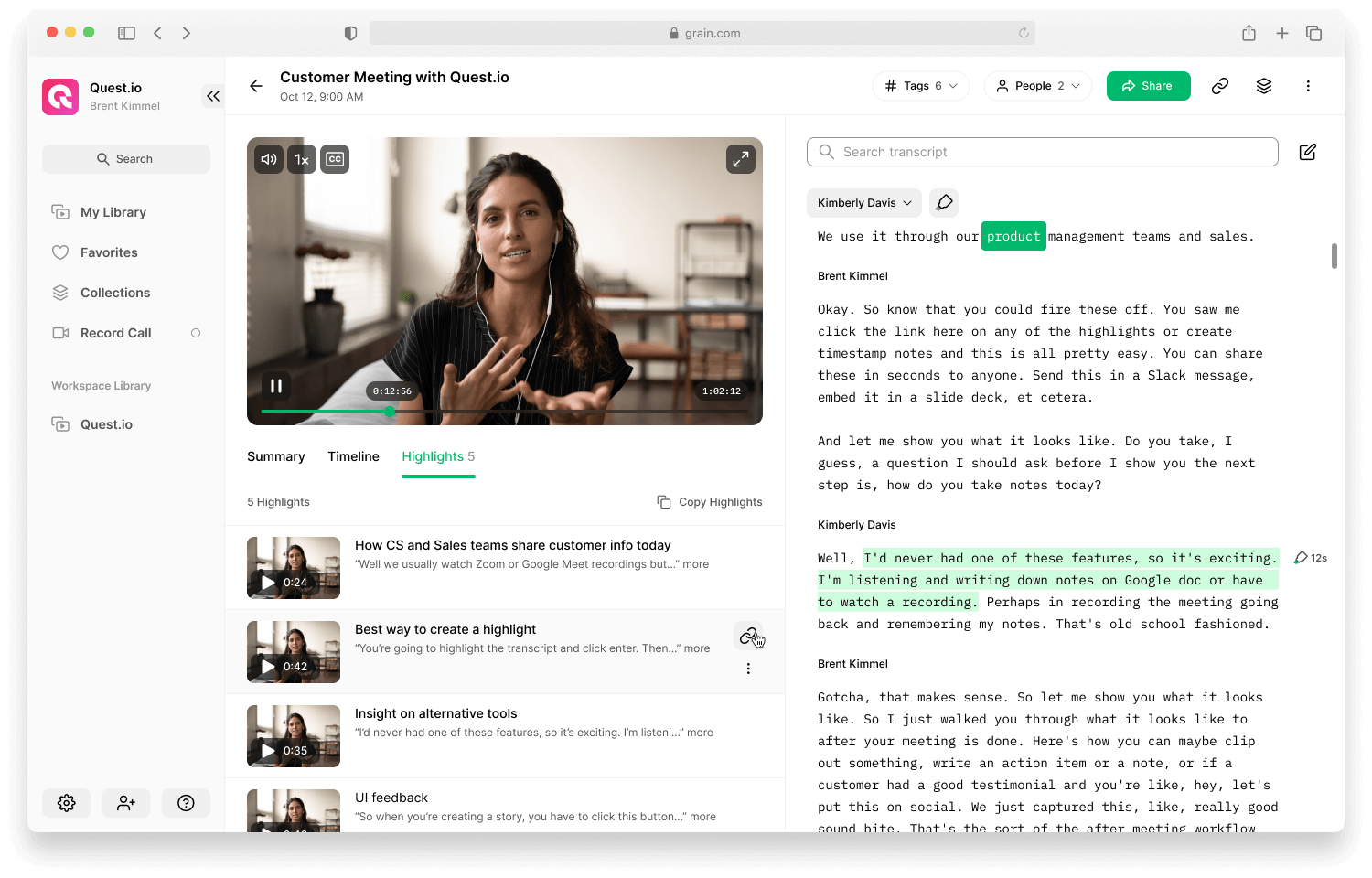Open Kimberly Davis speaker dropdown
Viewport: 1372px width, 878px height.
[x=864, y=203]
